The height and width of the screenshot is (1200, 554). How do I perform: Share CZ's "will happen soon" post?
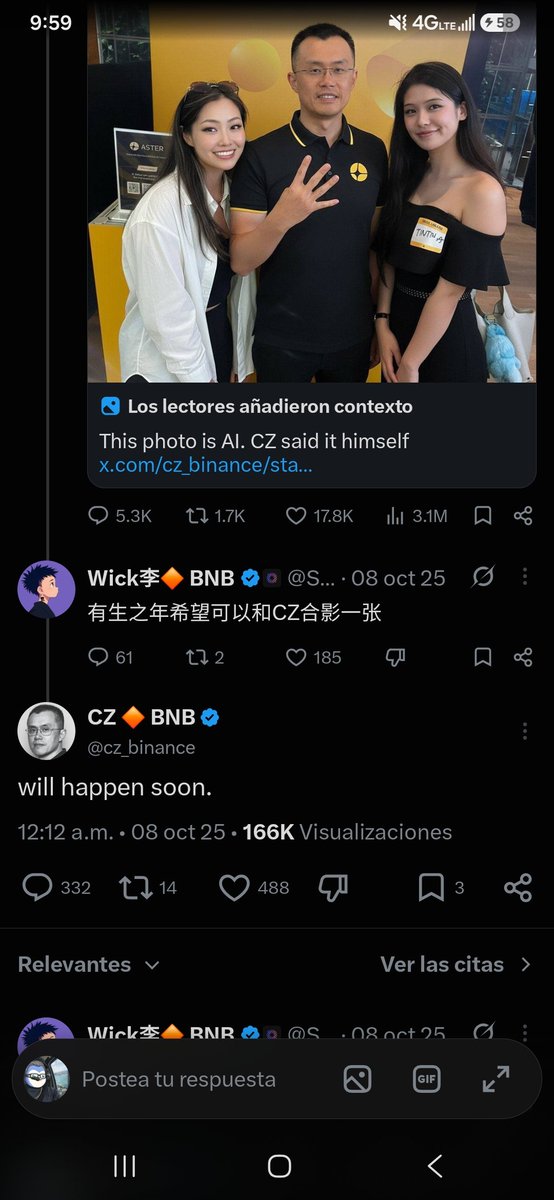[518, 887]
